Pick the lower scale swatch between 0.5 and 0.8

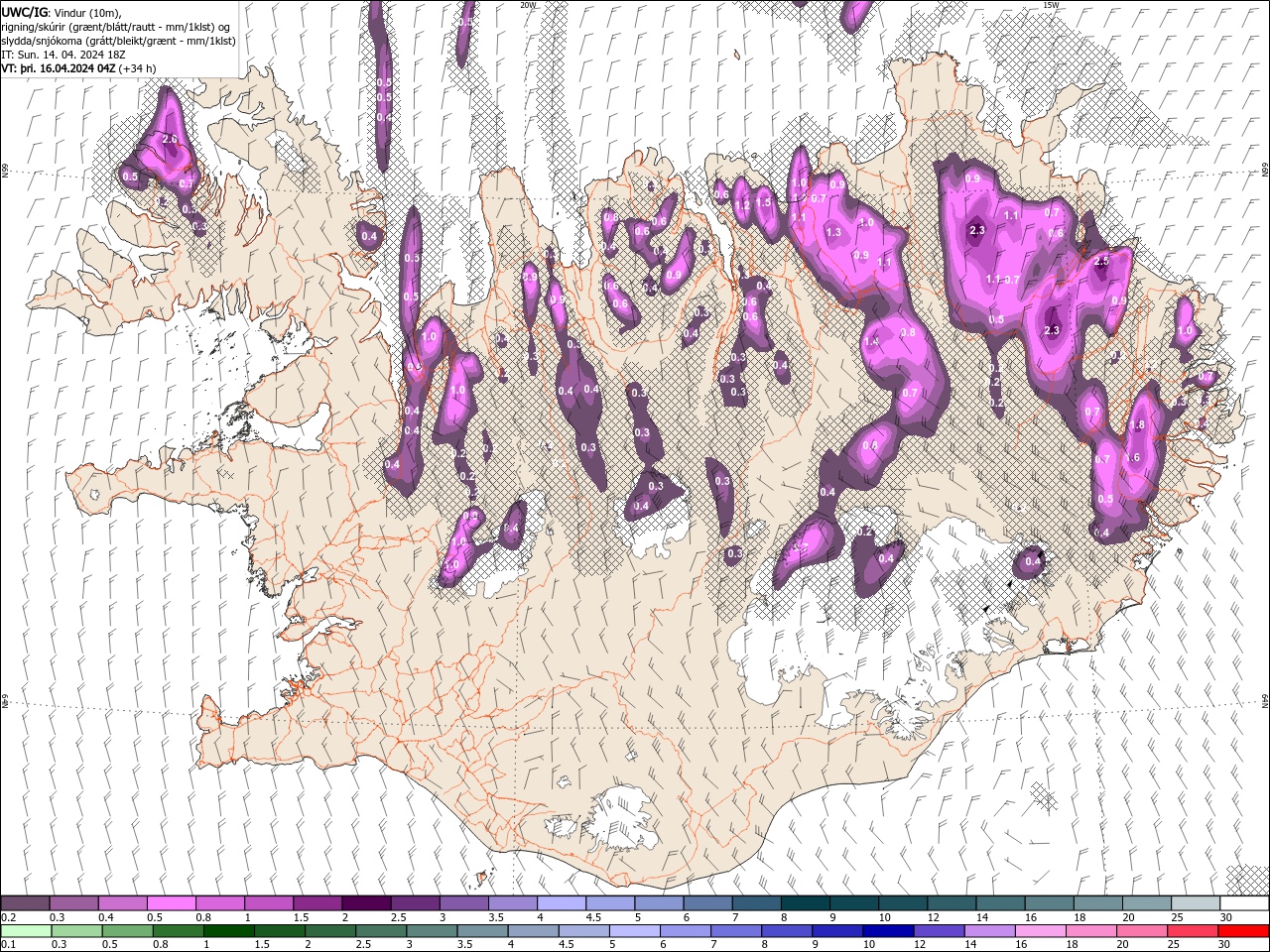coord(128,931)
